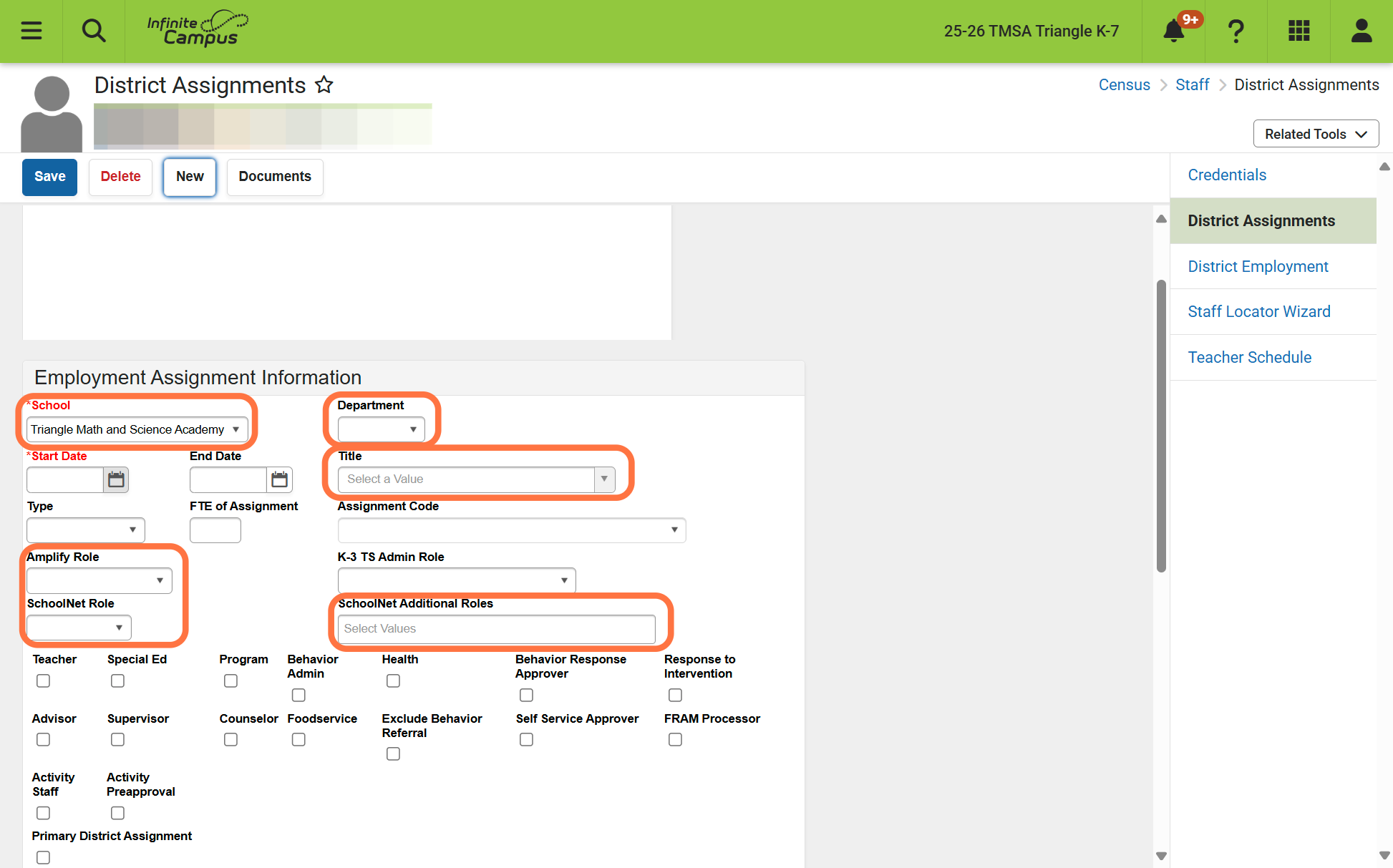Check the Teacher checkbox
The width and height of the screenshot is (1393, 868).
tap(43, 681)
